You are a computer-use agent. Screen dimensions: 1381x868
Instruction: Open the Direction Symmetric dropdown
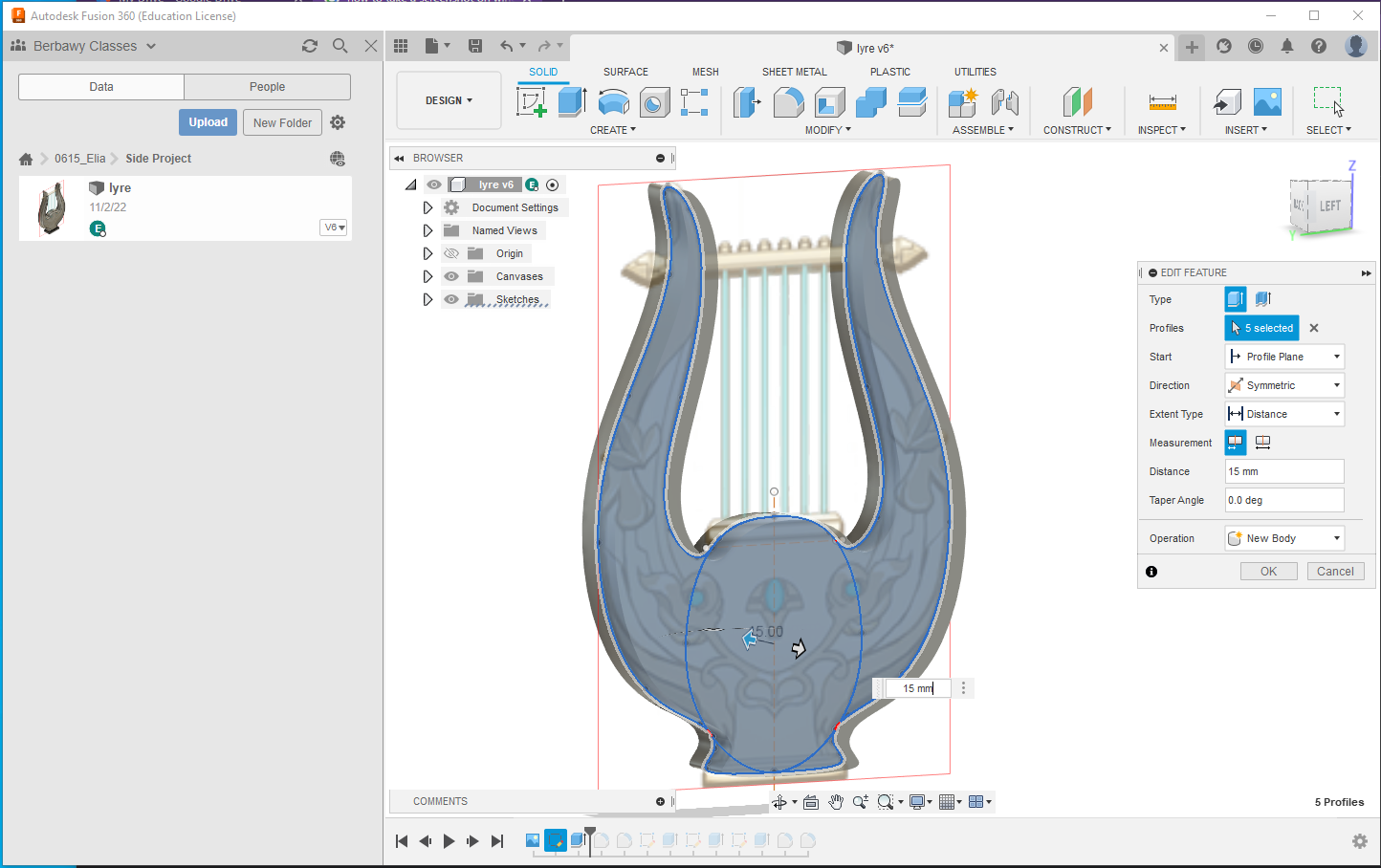1284,385
